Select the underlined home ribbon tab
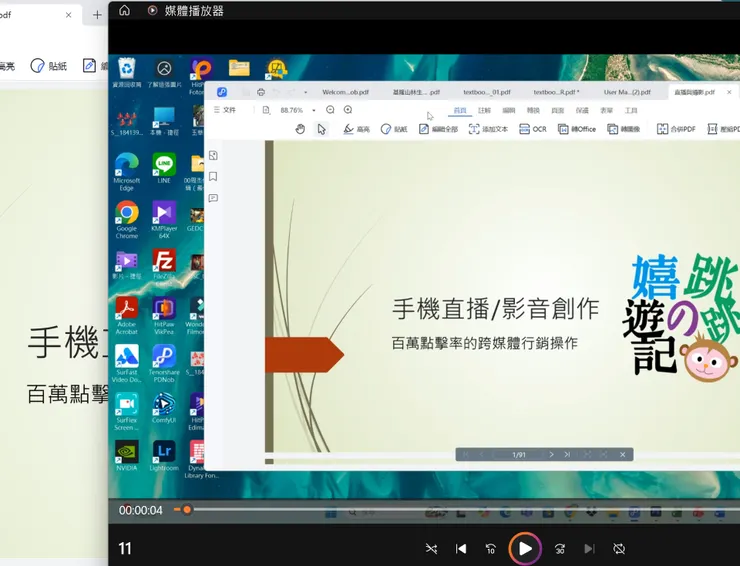 (460, 110)
